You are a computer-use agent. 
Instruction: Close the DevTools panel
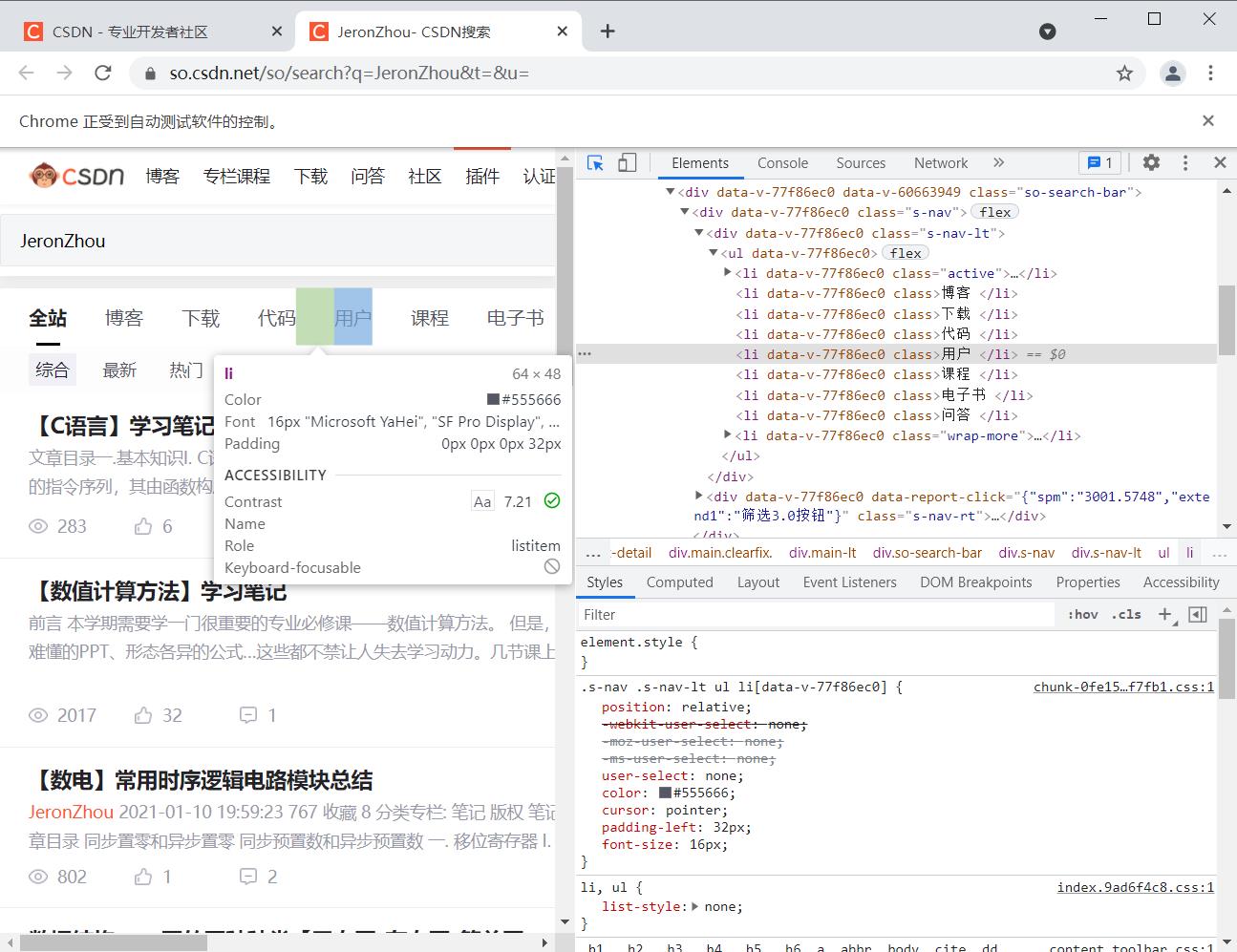click(1220, 163)
